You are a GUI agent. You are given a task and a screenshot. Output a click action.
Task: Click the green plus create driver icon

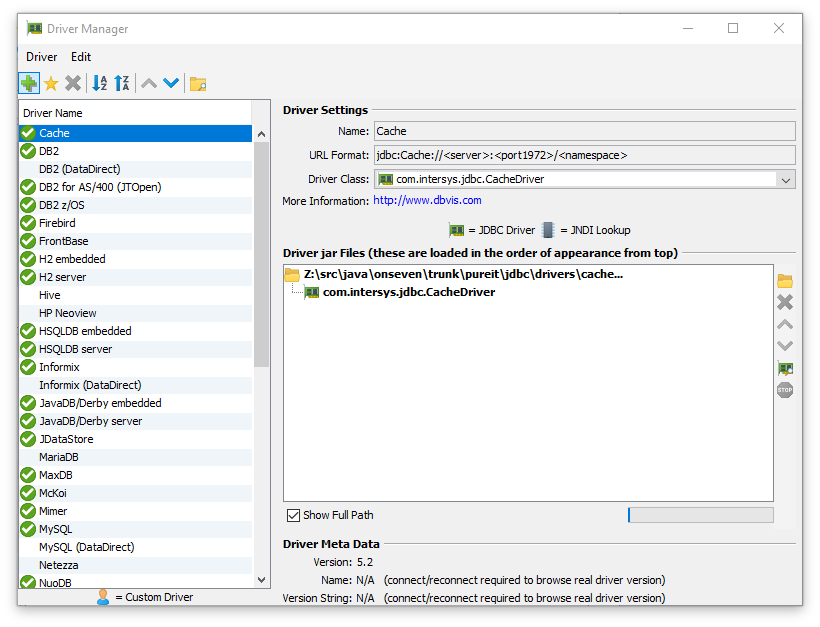pyautogui.click(x=28, y=84)
